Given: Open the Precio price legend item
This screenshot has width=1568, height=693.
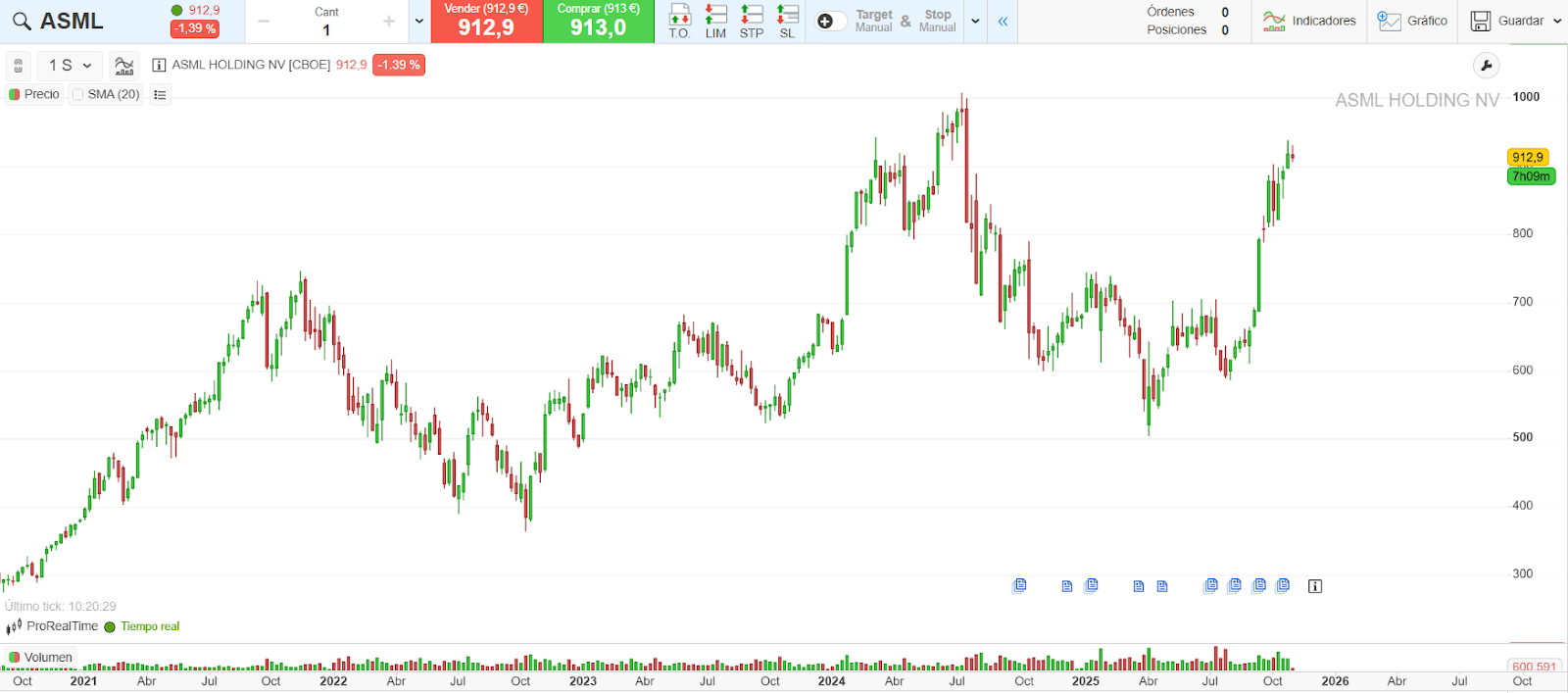Looking at the screenshot, I should click(x=34, y=94).
